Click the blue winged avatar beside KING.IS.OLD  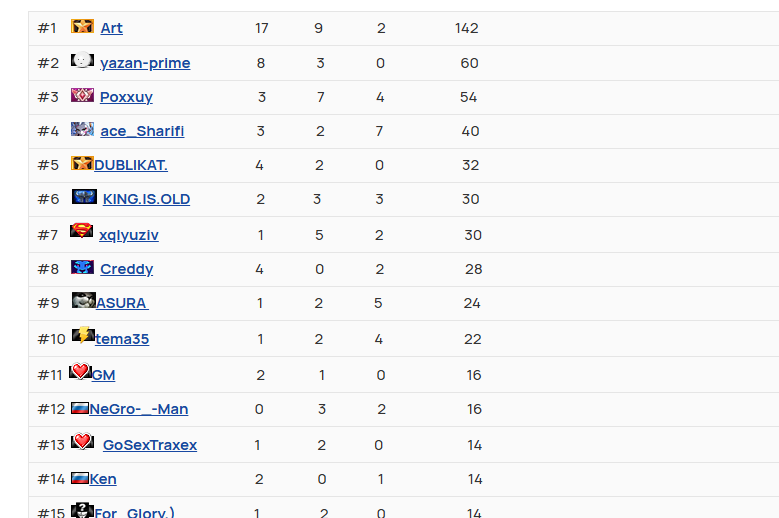point(84,197)
